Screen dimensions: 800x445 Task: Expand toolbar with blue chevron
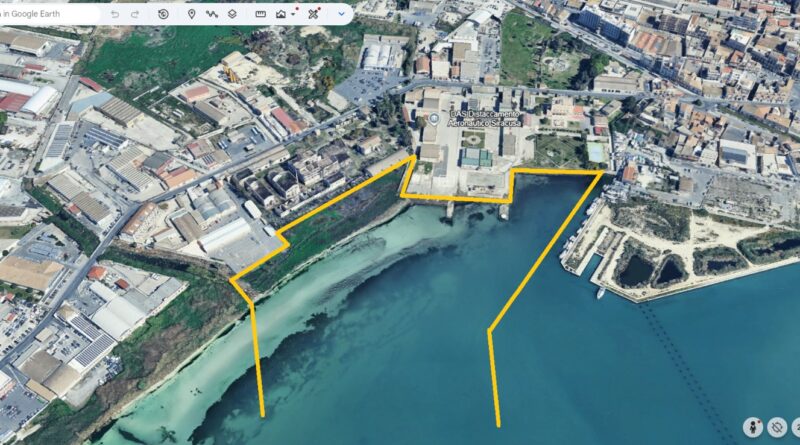tap(341, 14)
